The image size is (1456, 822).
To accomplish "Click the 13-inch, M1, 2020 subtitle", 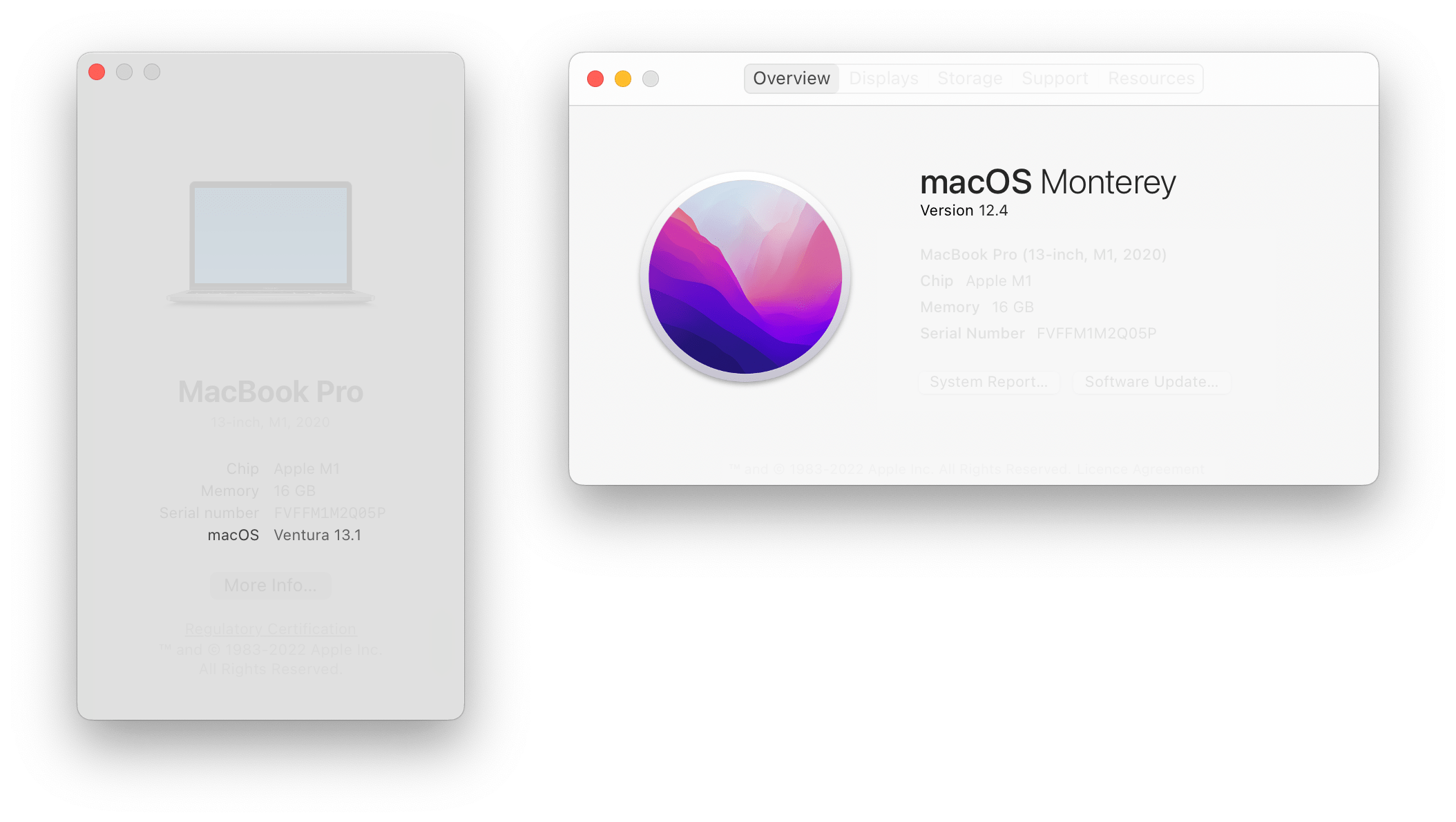I will (x=270, y=422).
